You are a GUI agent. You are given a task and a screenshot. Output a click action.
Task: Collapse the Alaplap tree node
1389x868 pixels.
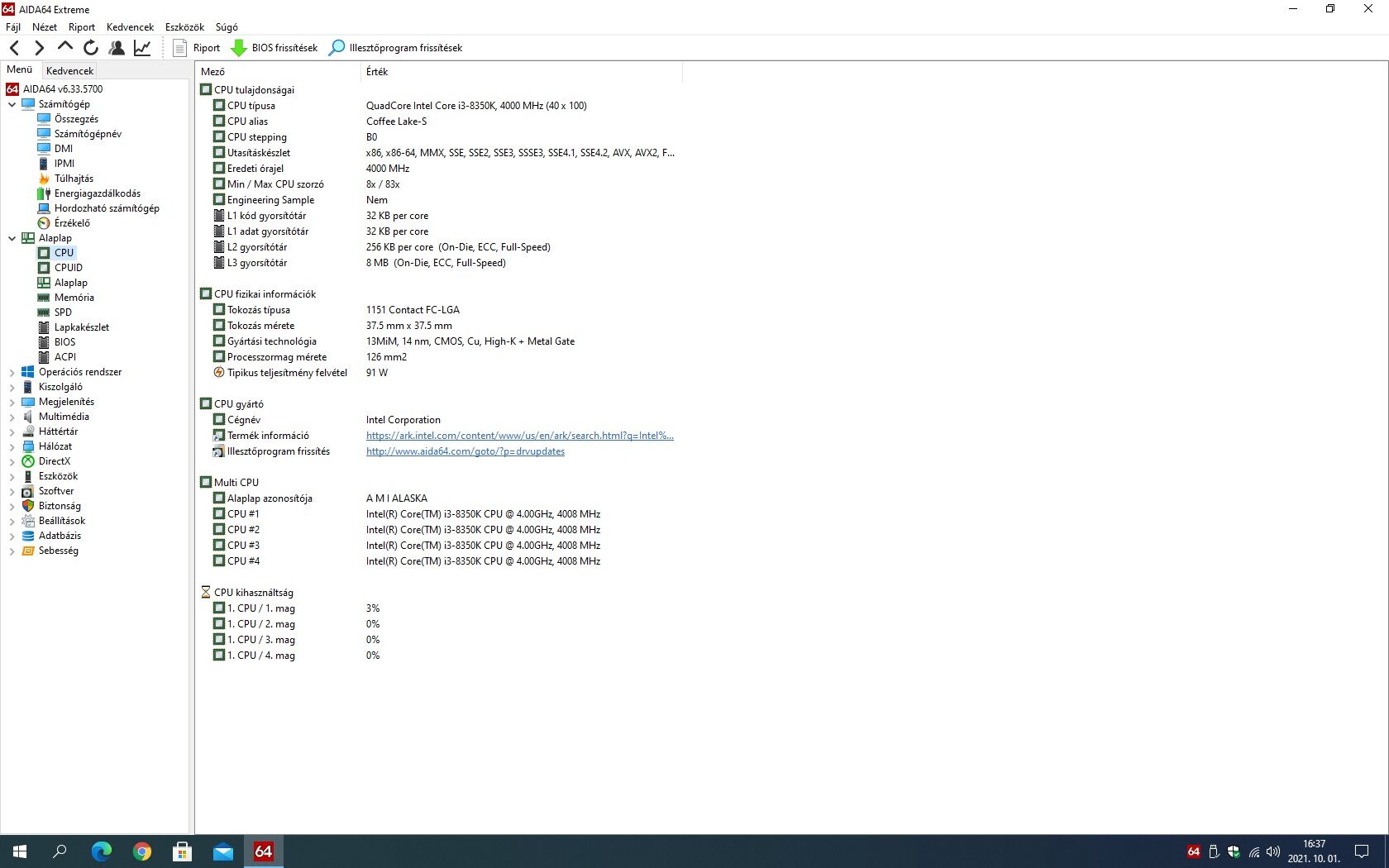point(12,238)
